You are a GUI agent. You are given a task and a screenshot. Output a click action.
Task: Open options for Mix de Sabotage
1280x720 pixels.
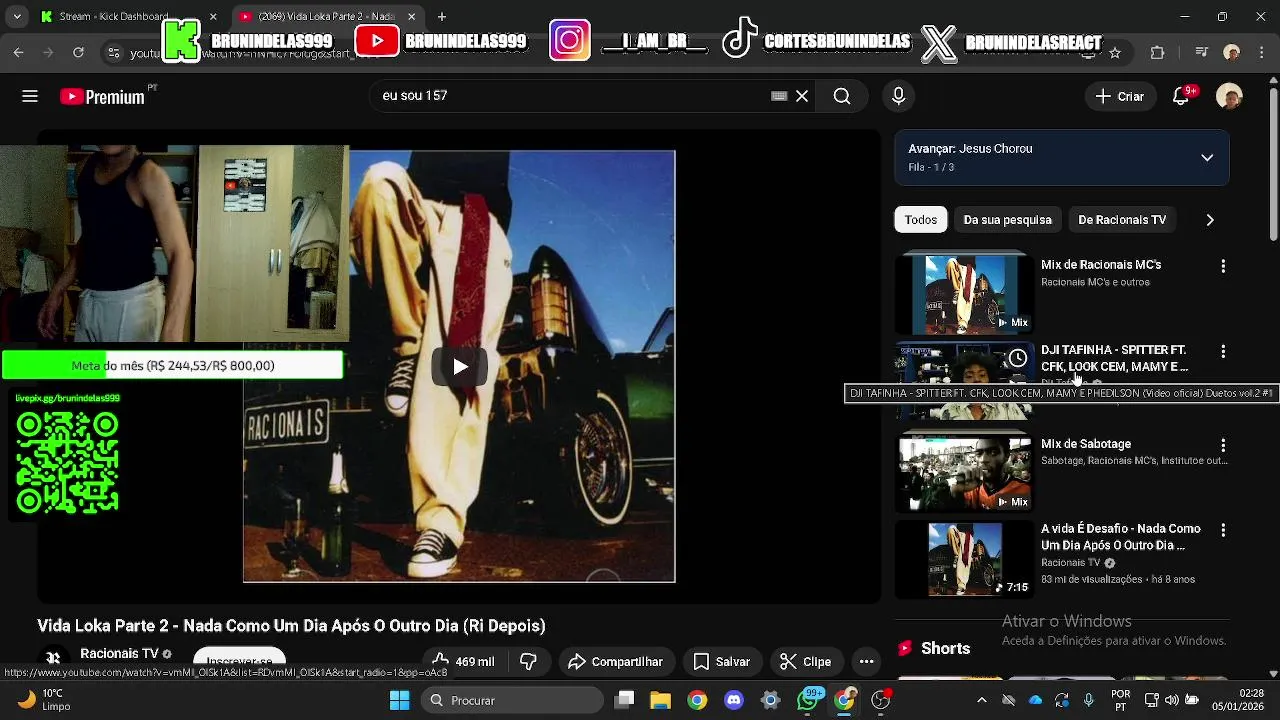(1223, 446)
